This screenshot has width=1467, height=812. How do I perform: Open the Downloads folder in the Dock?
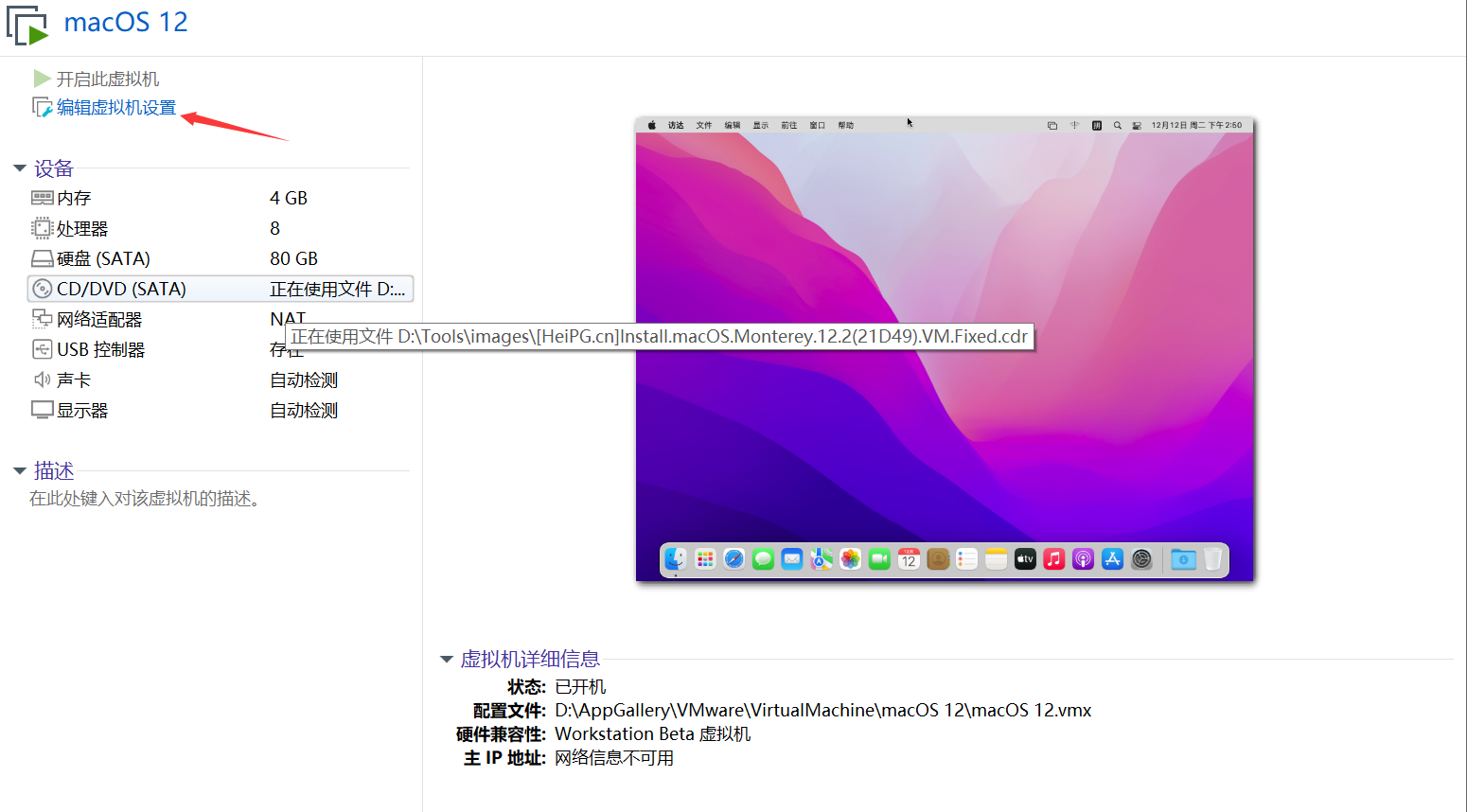(1183, 559)
